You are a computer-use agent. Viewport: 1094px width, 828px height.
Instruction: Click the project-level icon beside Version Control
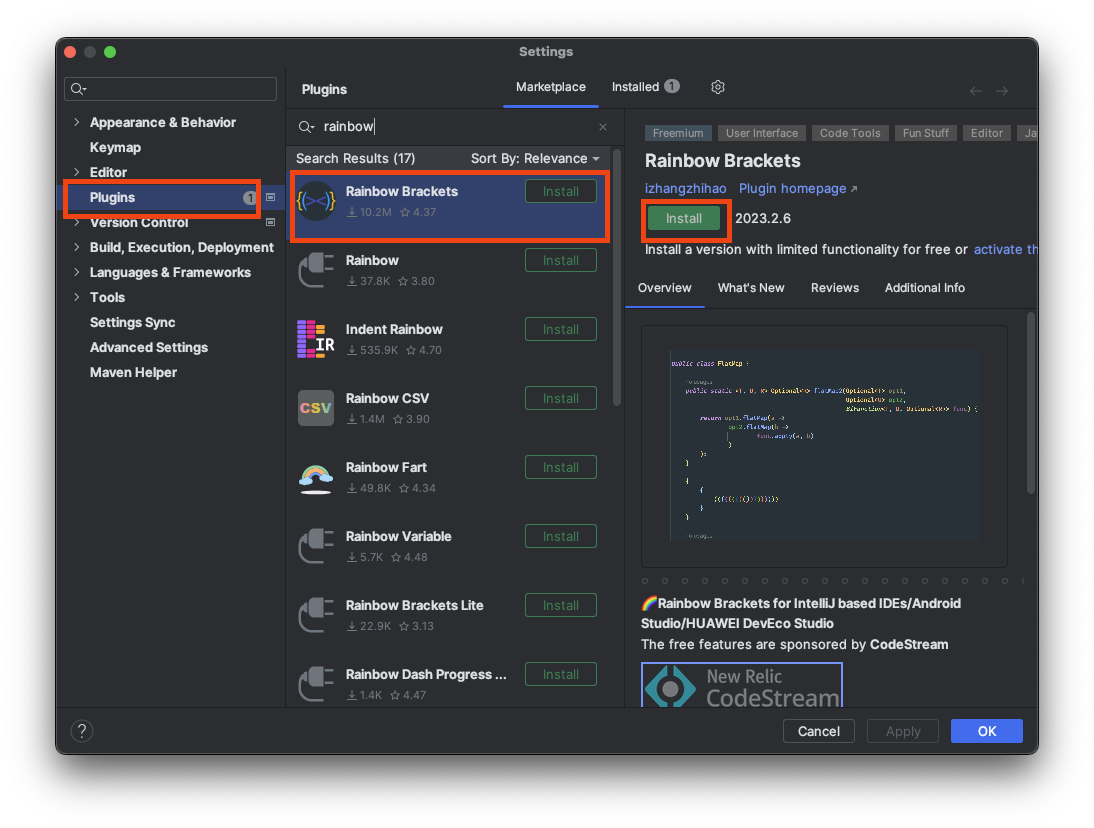[271, 223]
